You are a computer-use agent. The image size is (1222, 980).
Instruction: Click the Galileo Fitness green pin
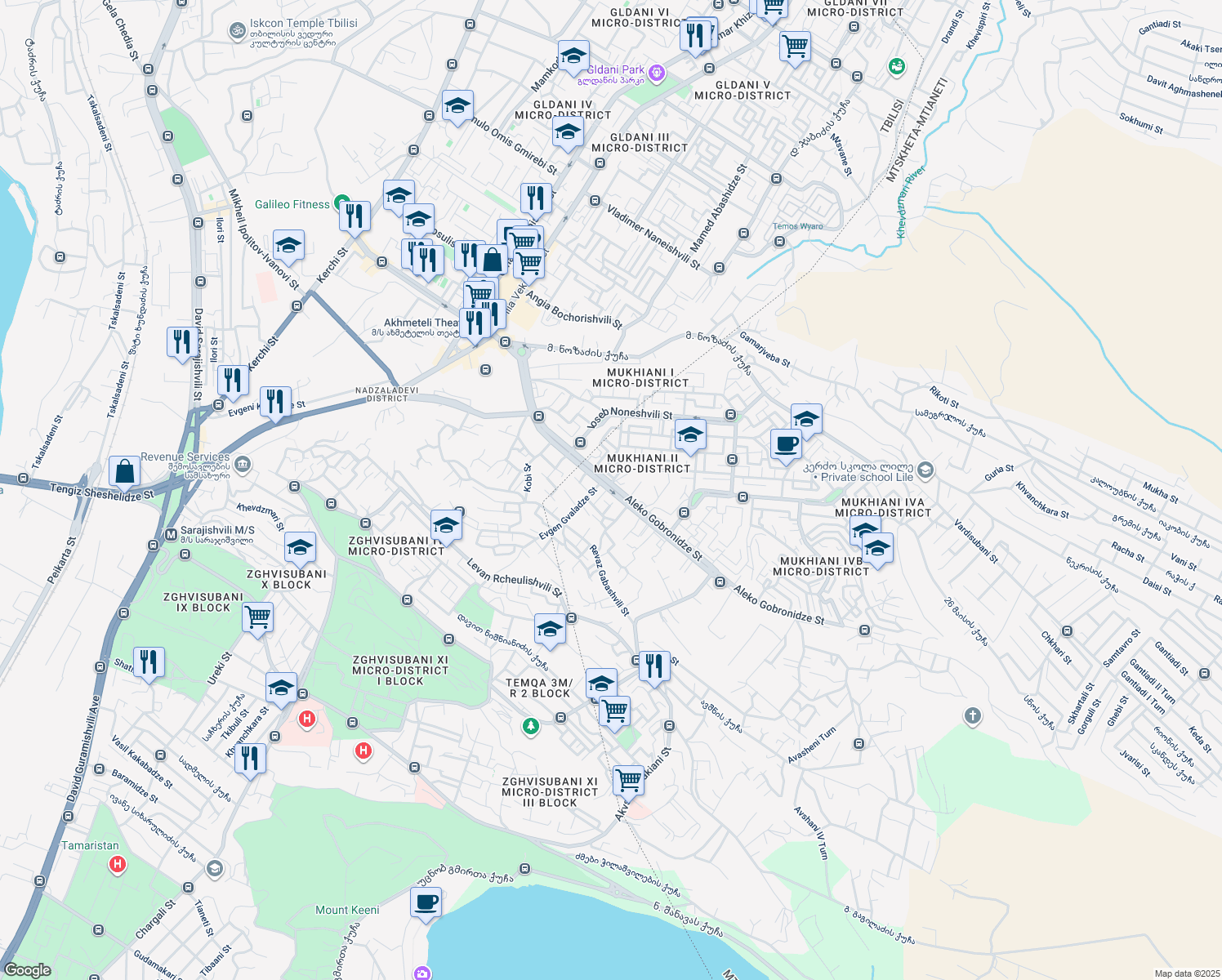click(x=341, y=203)
